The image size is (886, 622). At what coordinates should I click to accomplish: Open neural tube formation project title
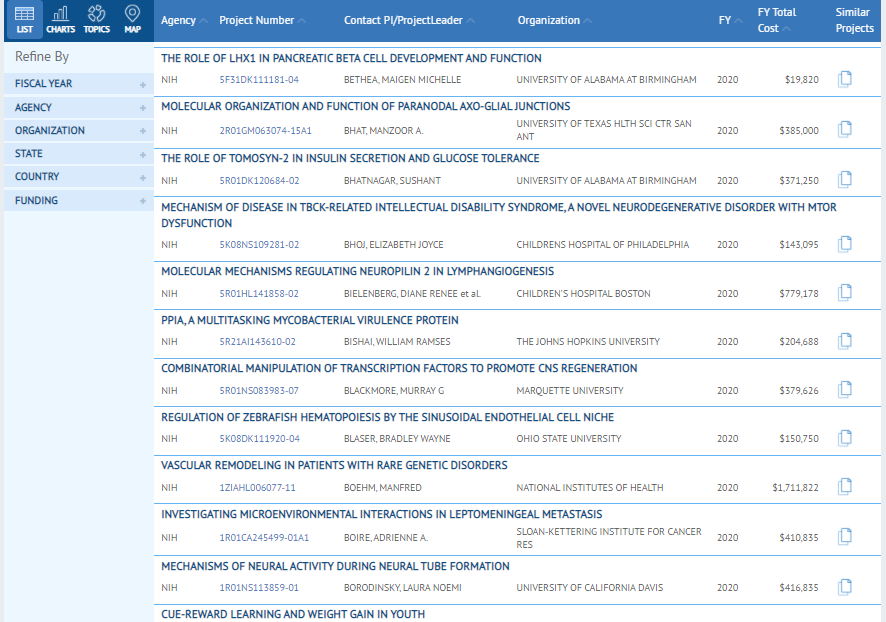(x=336, y=567)
